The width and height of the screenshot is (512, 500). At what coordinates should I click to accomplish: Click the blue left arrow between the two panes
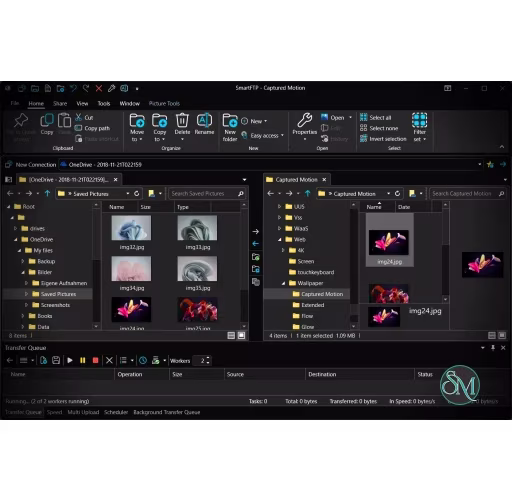click(x=256, y=244)
